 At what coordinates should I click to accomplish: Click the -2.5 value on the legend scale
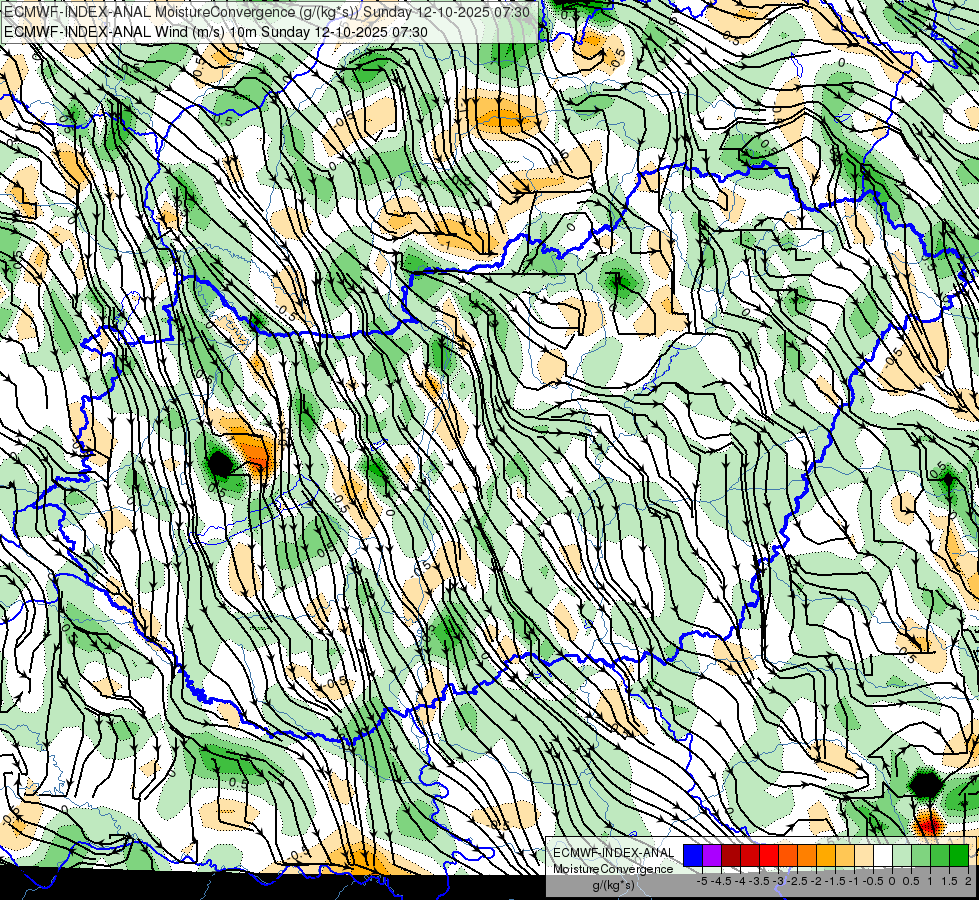[x=798, y=881]
